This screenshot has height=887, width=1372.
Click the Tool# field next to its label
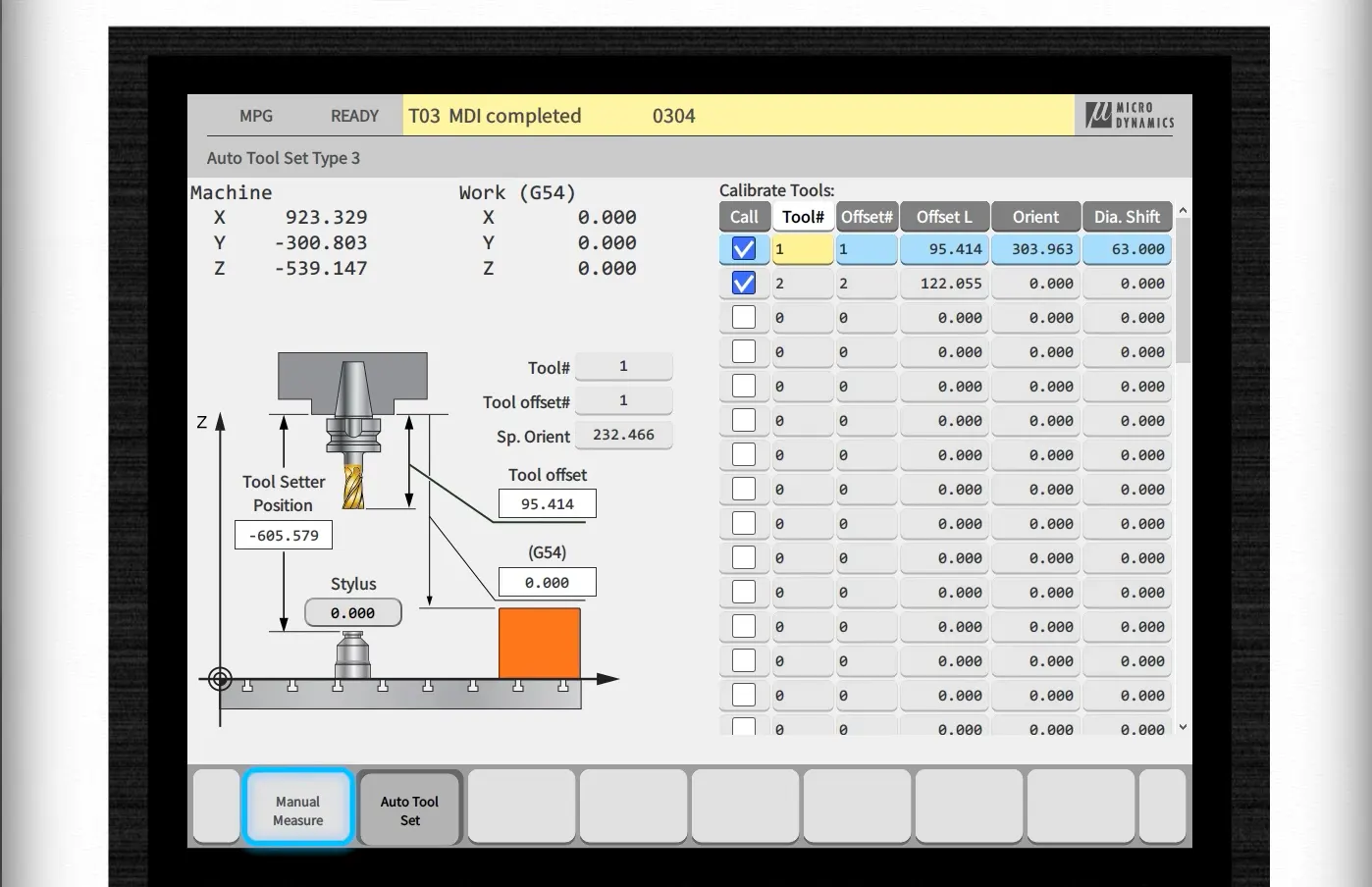(623, 366)
